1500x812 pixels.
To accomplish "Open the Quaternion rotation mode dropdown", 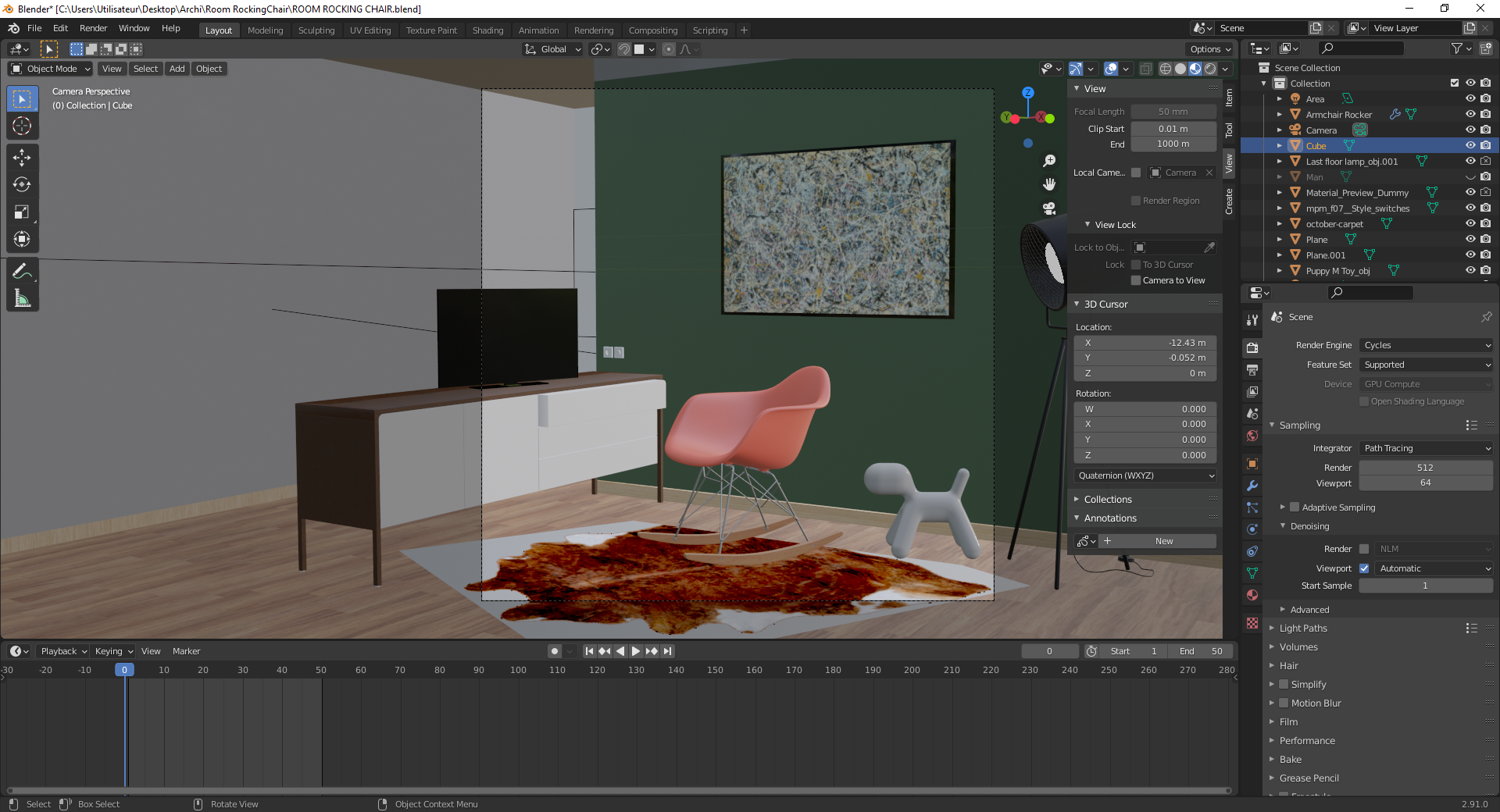I will pyautogui.click(x=1145, y=475).
